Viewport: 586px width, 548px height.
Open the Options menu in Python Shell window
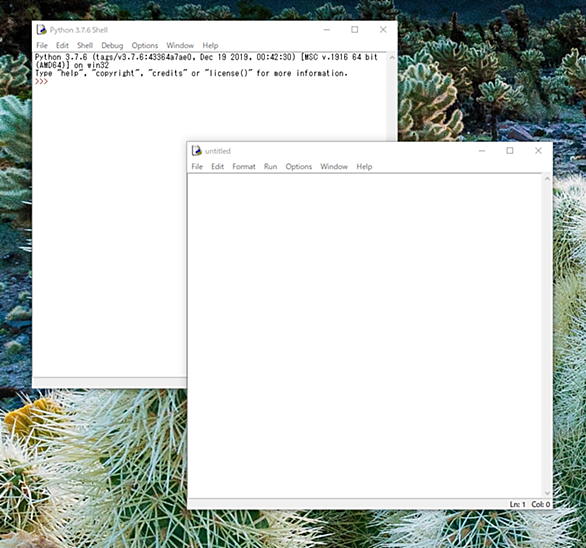coord(145,46)
